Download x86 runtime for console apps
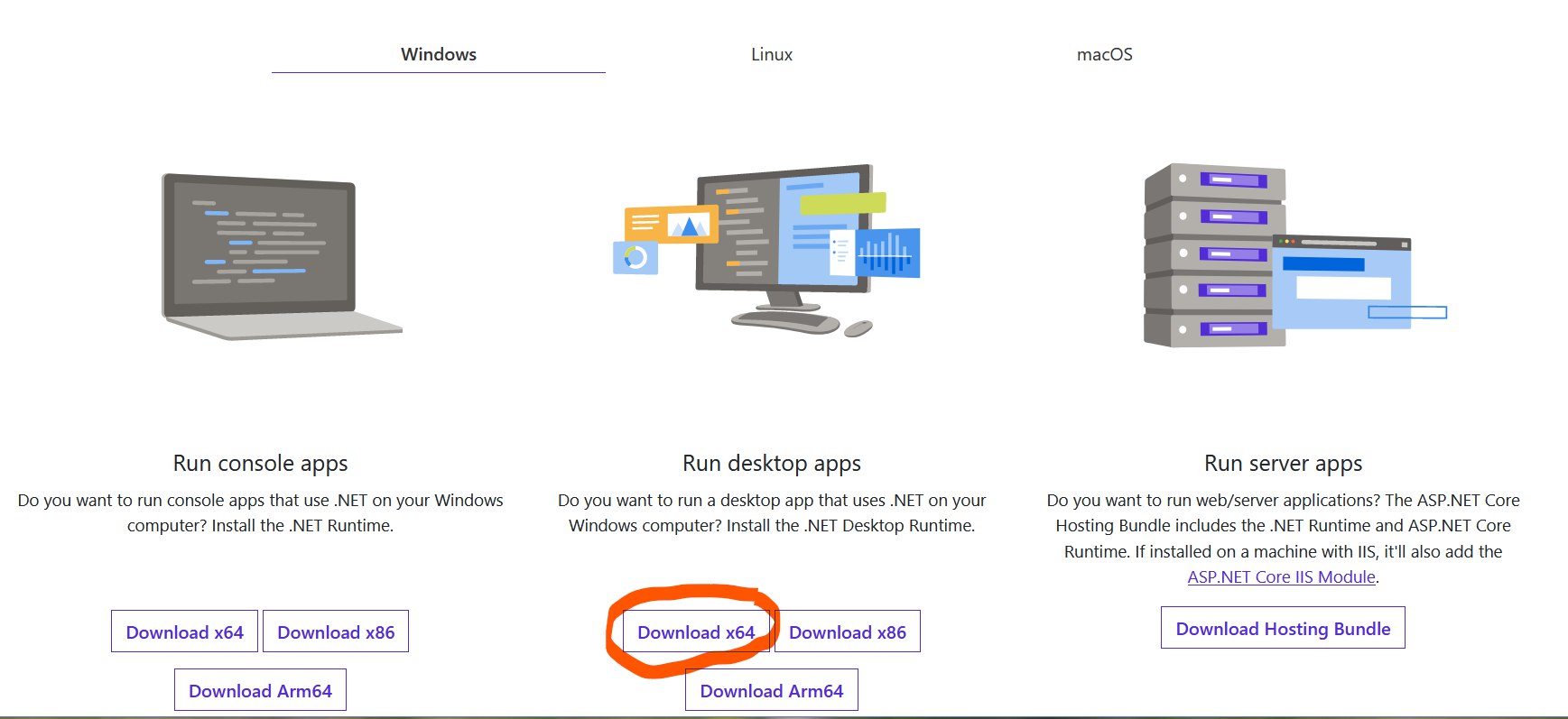The image size is (1568, 719). (336, 631)
